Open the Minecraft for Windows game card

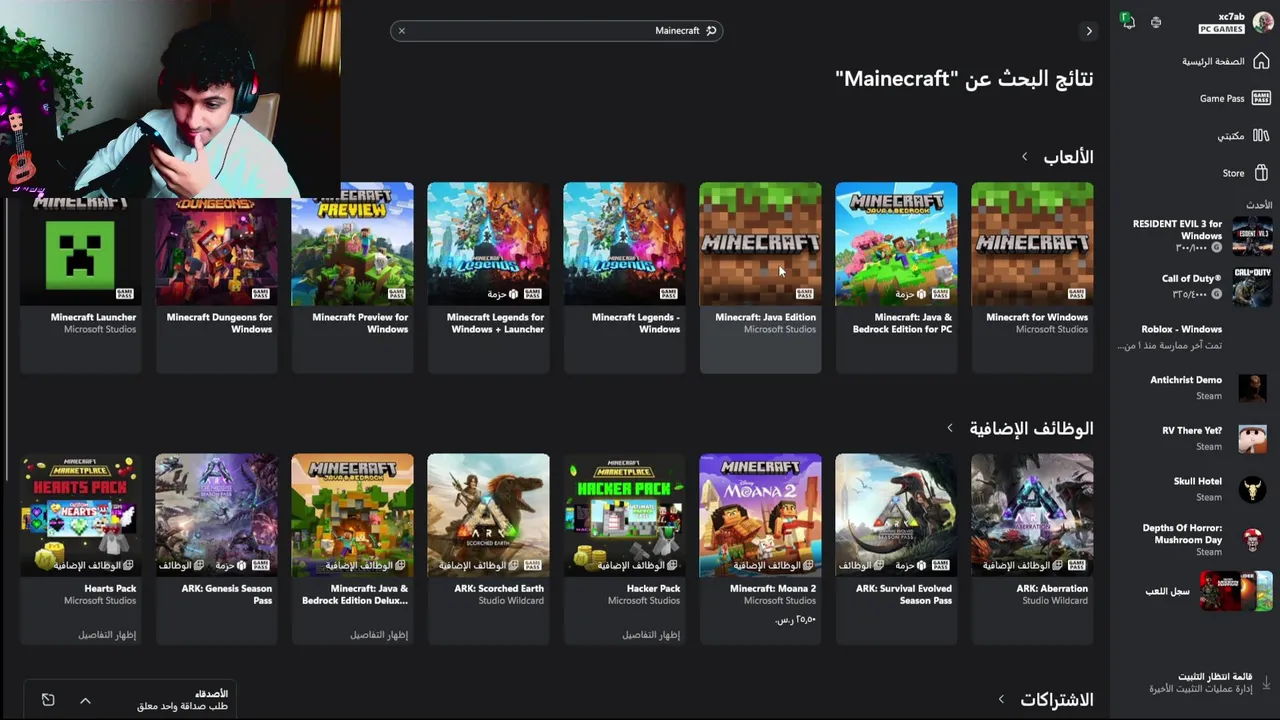click(1032, 277)
